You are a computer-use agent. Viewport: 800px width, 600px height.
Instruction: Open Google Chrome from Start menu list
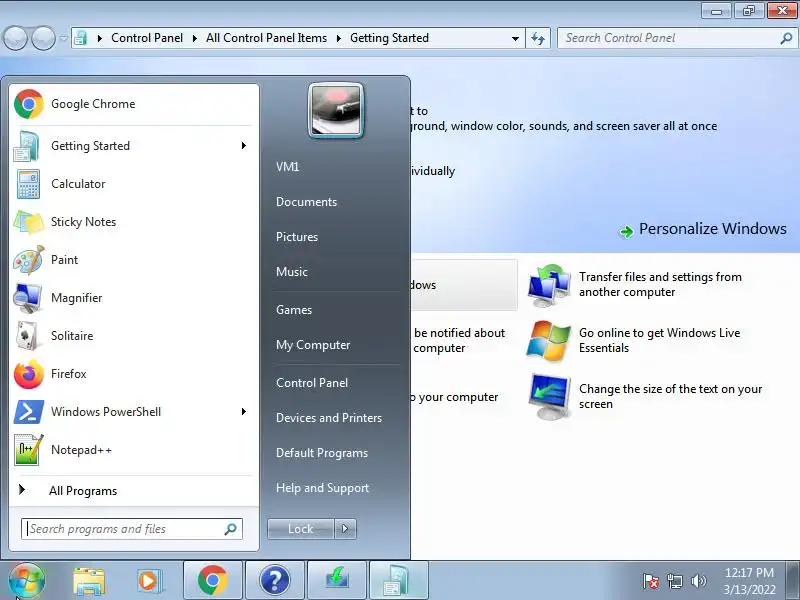click(133, 104)
